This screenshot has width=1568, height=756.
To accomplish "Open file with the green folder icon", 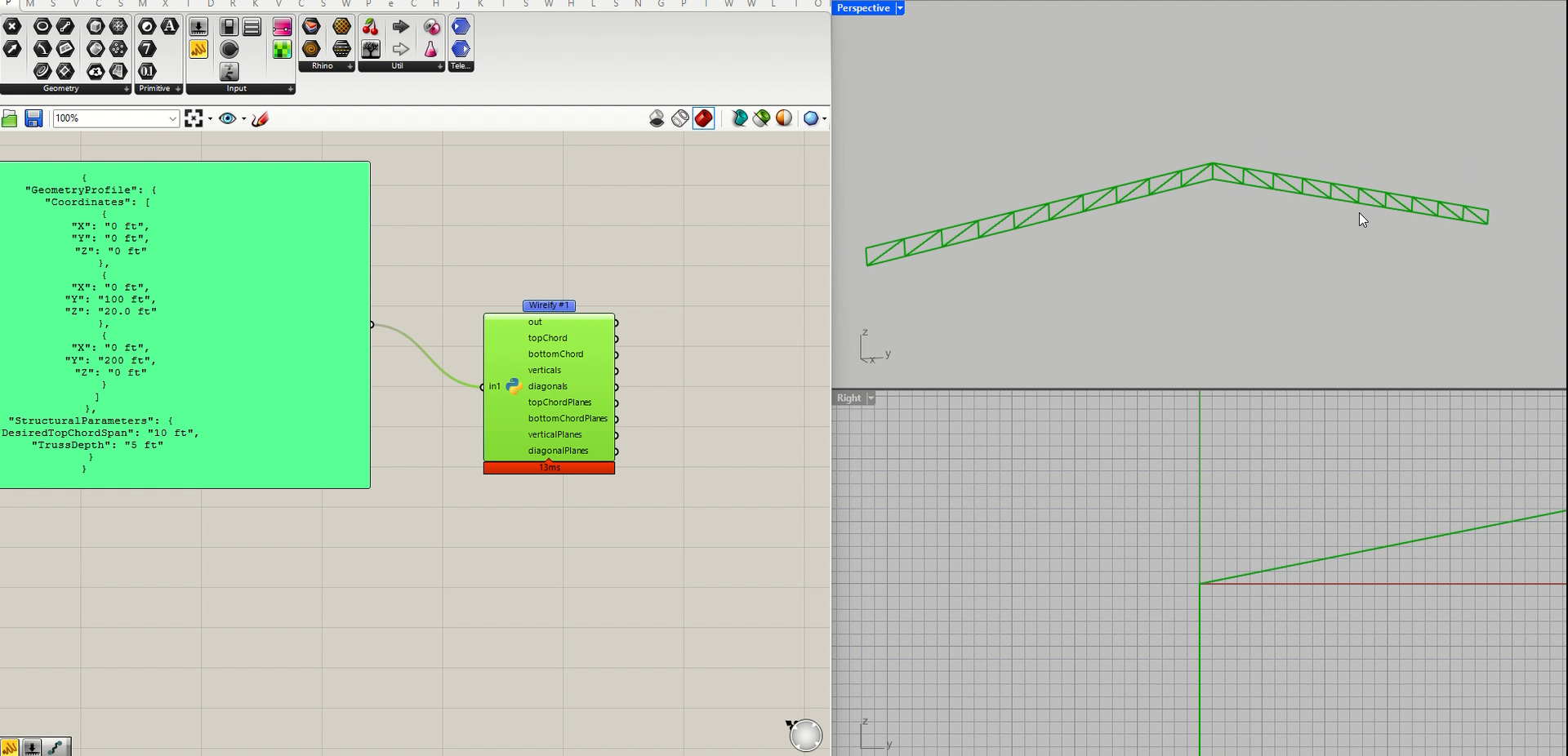I will point(10,118).
